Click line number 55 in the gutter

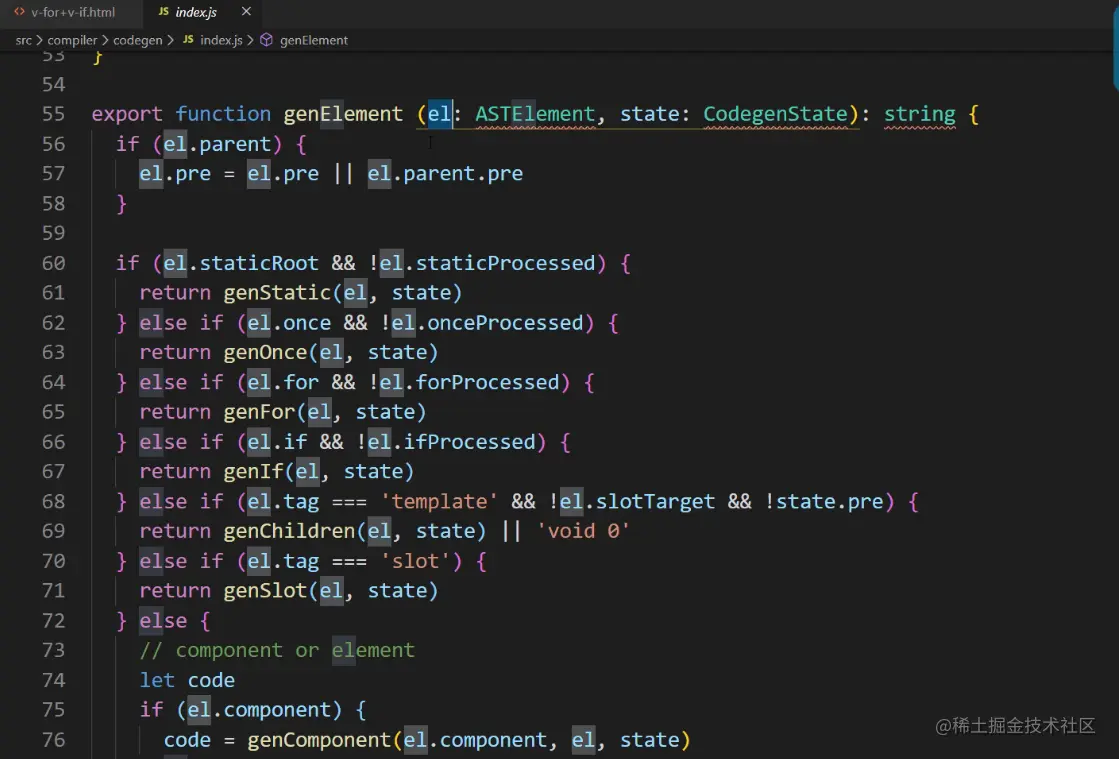[x=54, y=114]
